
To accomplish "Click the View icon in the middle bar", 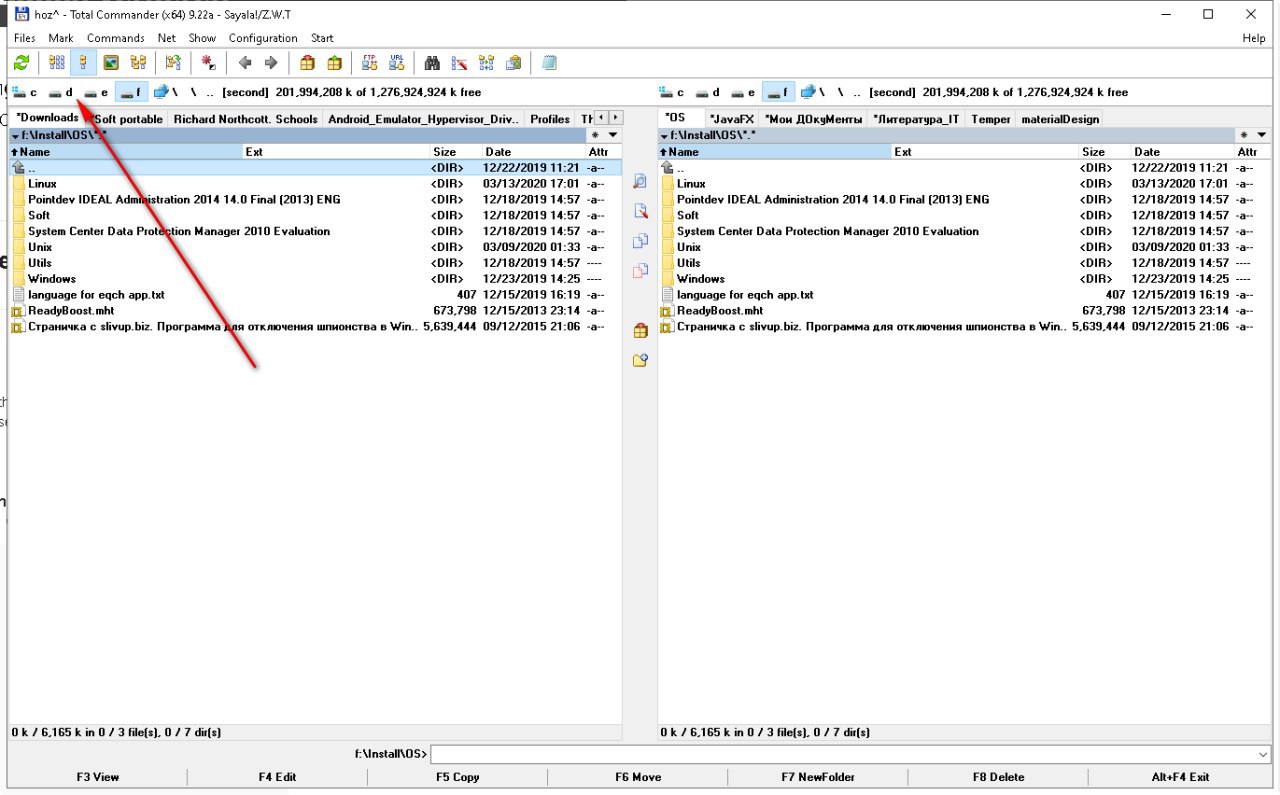I will coord(640,182).
